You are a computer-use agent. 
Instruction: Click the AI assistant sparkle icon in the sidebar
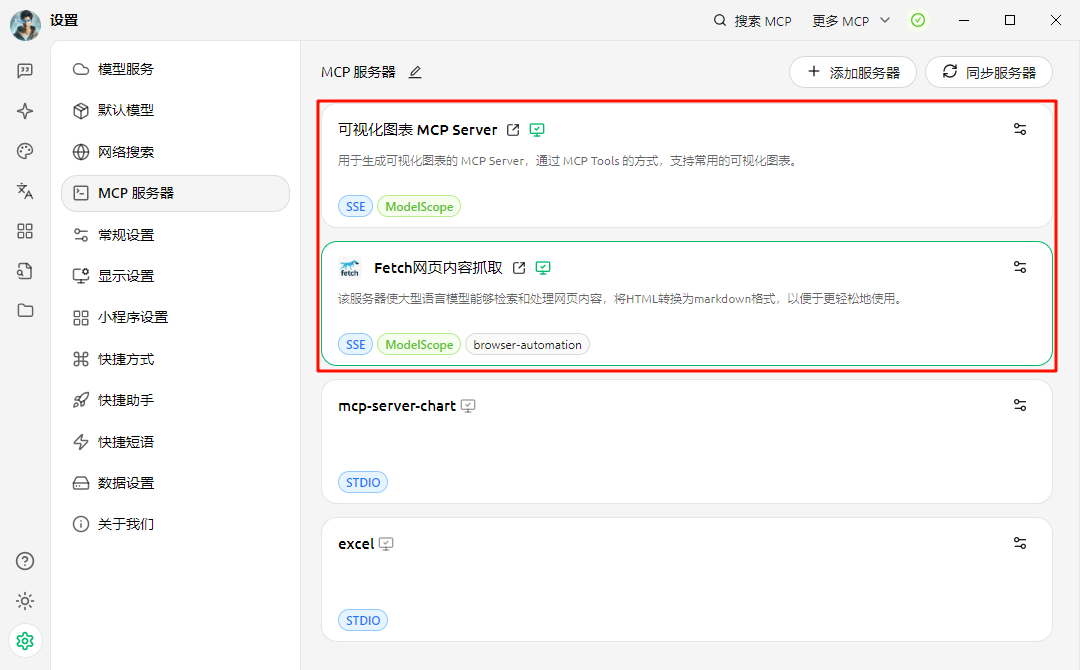[x=24, y=111]
